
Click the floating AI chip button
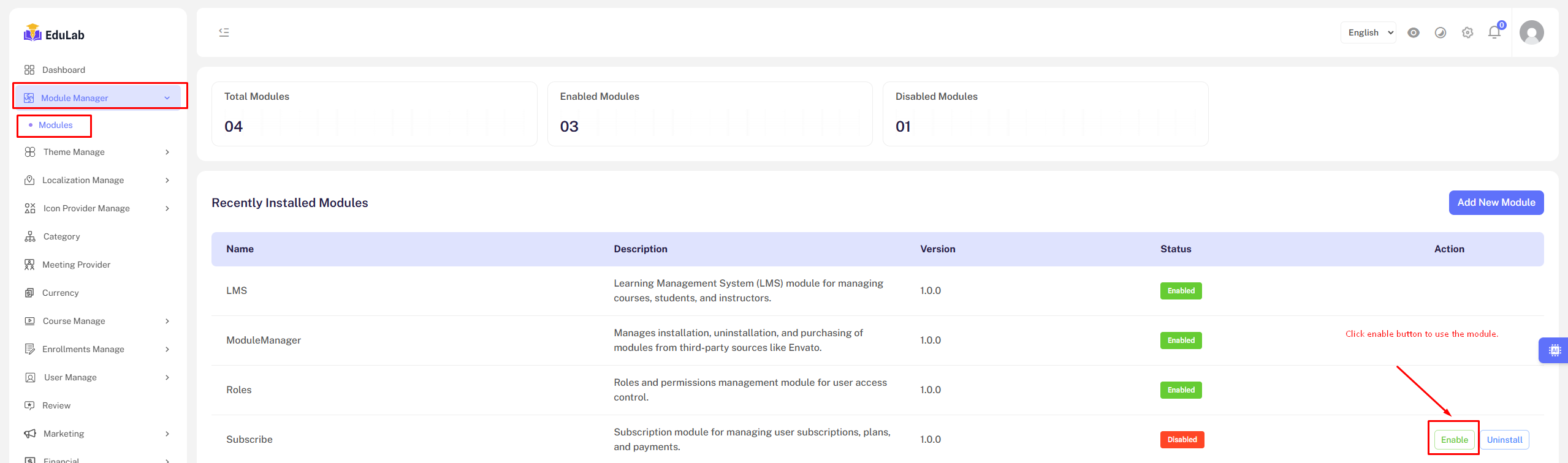coord(1554,350)
